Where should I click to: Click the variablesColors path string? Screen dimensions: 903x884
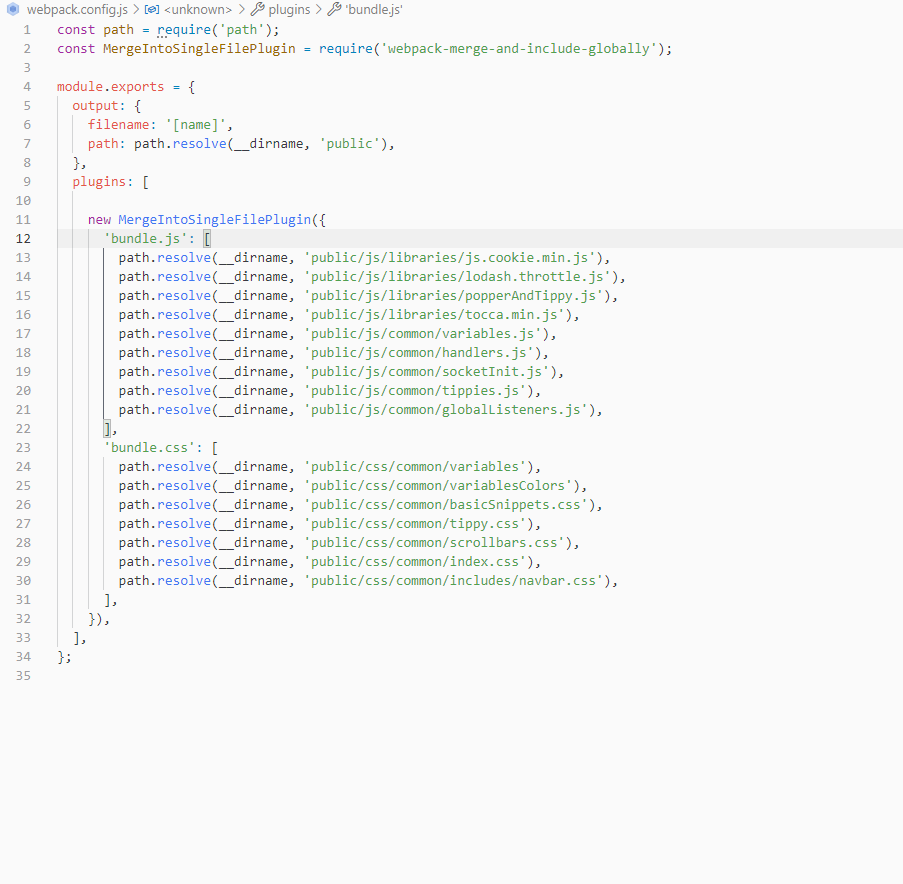438,486
